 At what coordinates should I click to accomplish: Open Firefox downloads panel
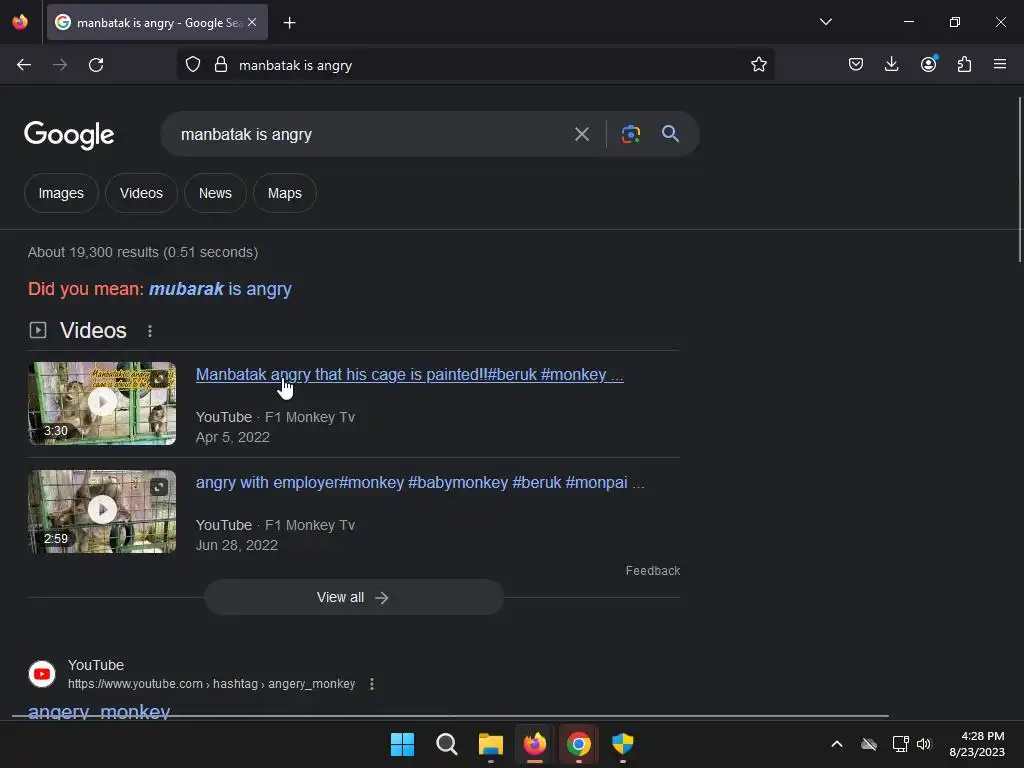tap(891, 65)
